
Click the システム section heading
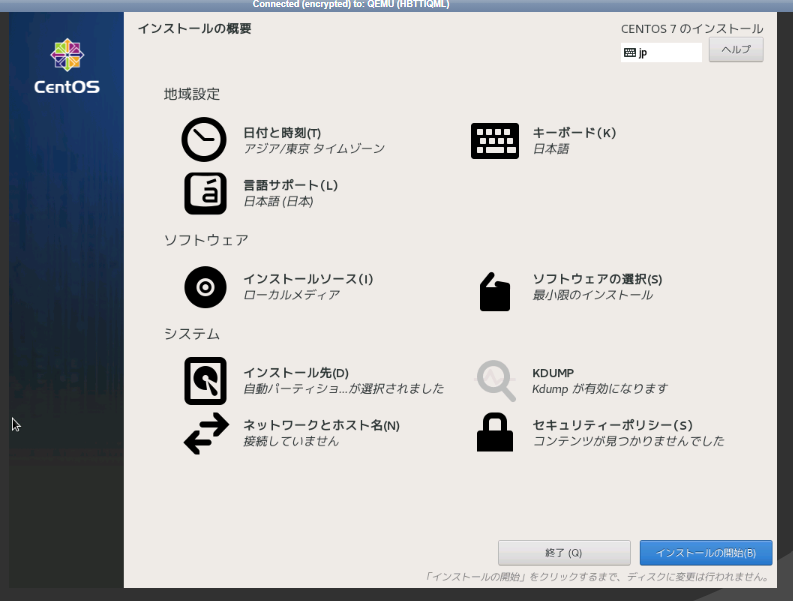192,334
